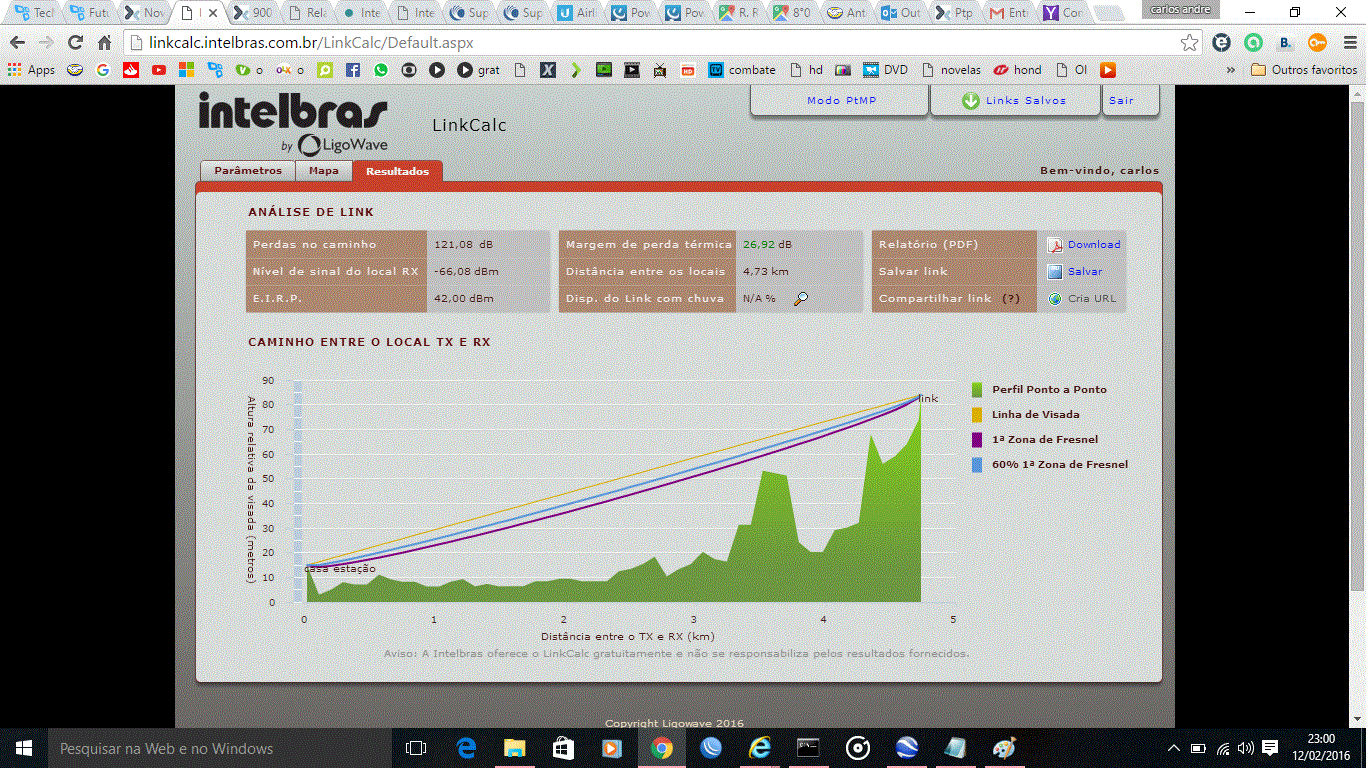Open the DVD bookmark
Viewport: 1366px width, 768px height.
click(886, 70)
